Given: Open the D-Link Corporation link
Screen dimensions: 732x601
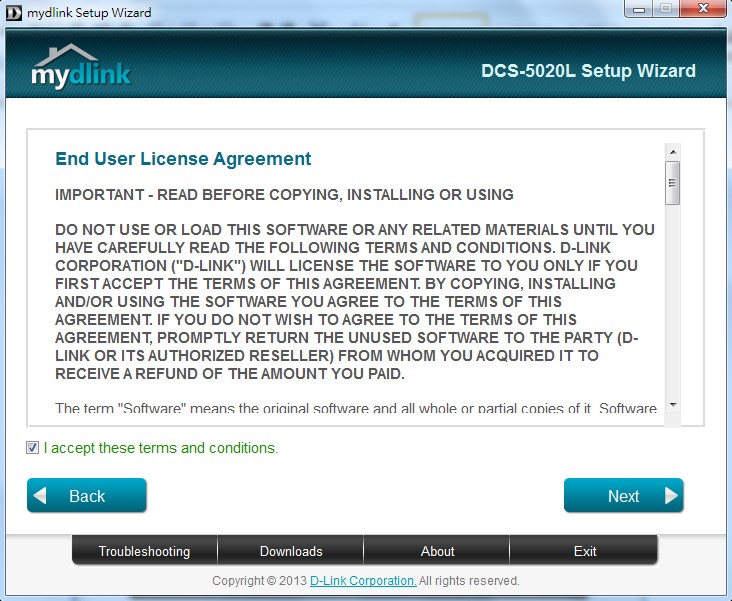Looking at the screenshot, I should (363, 580).
